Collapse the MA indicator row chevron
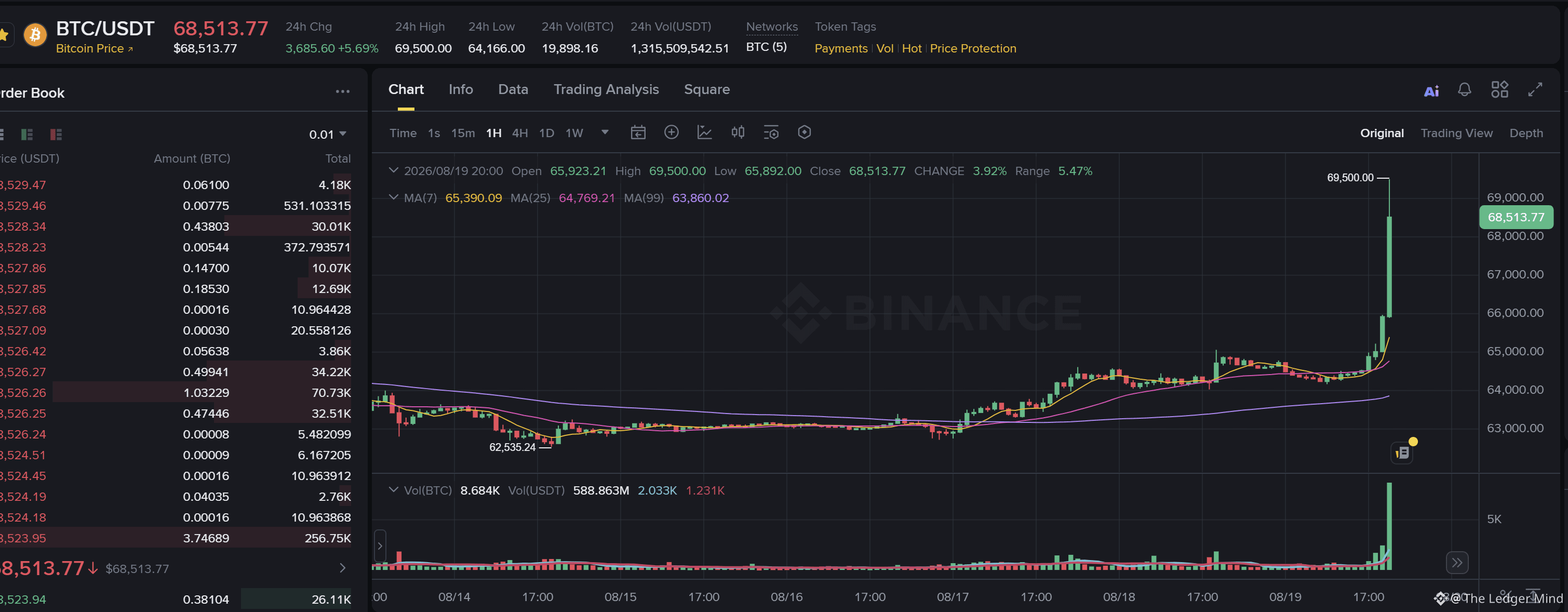 tap(394, 197)
